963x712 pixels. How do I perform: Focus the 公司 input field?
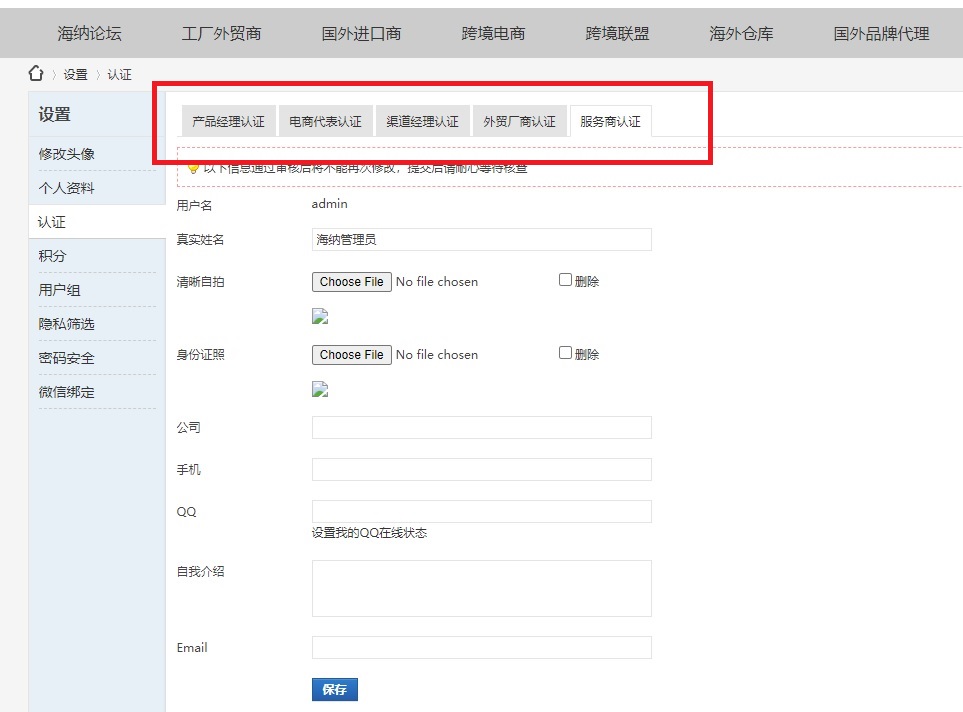pos(481,428)
